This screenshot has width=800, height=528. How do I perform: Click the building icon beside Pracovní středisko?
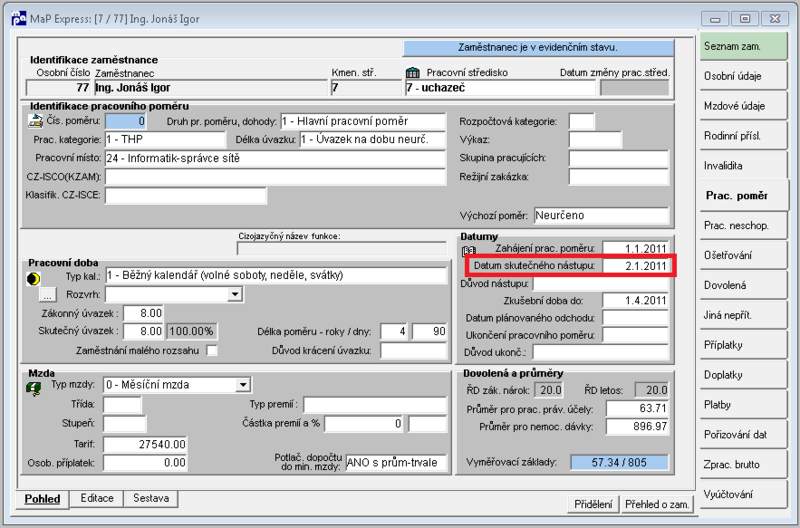pos(412,72)
